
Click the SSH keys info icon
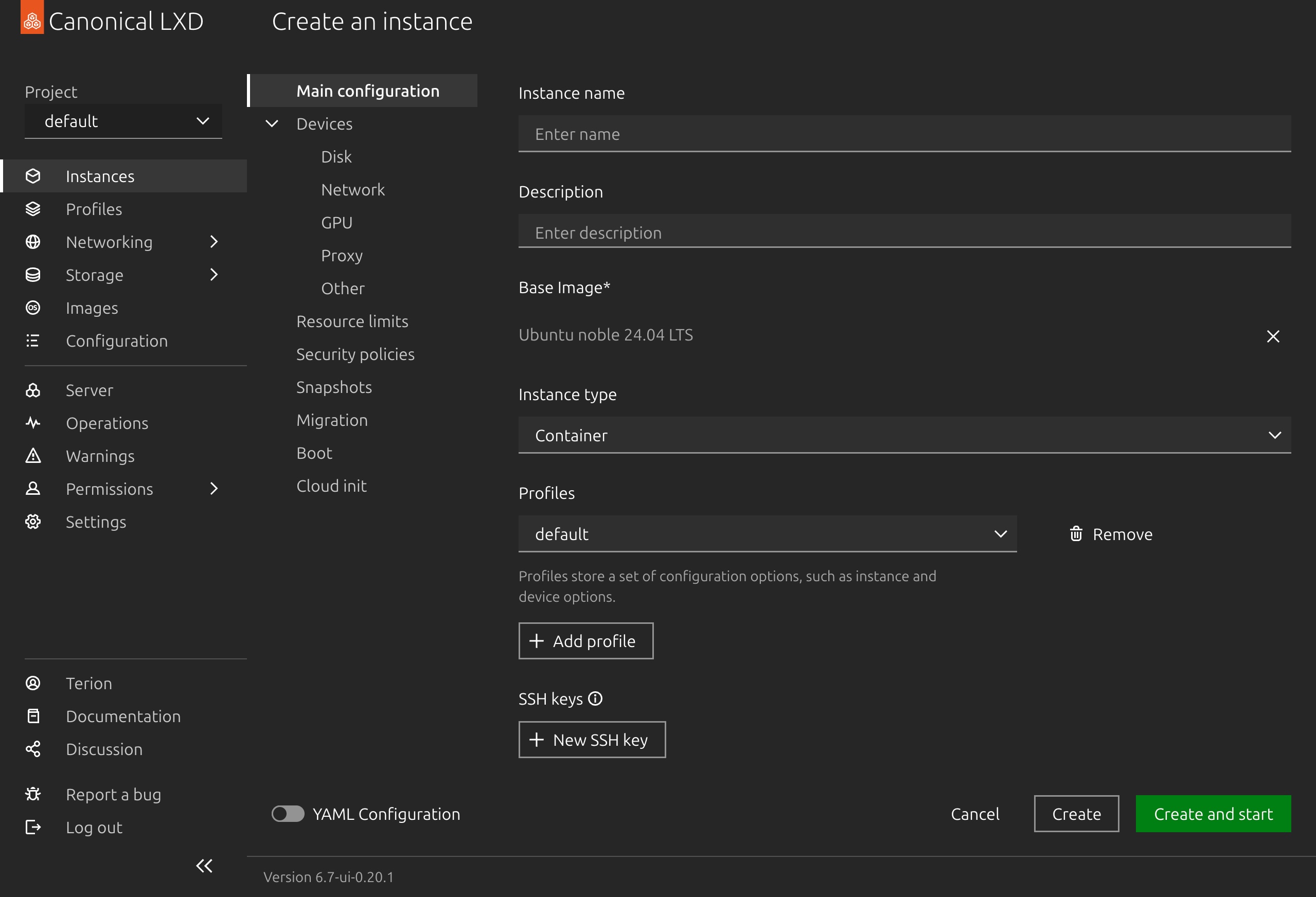[595, 698]
